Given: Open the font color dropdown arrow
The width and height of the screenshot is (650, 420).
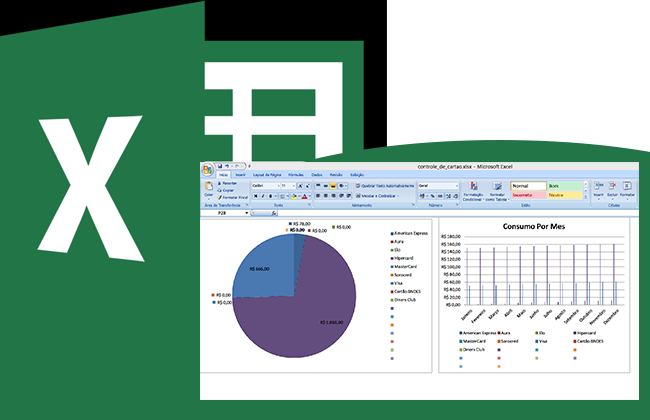Looking at the screenshot, I should tap(310, 196).
